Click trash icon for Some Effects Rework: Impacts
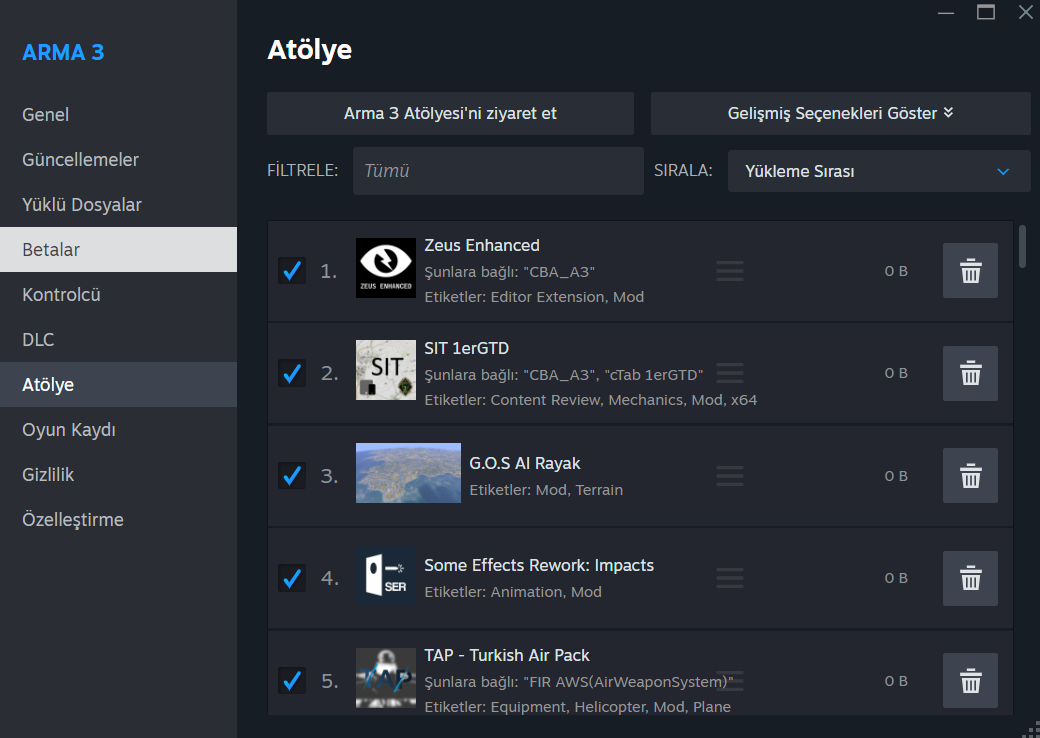Viewport: 1040px width, 738px height. (x=970, y=578)
